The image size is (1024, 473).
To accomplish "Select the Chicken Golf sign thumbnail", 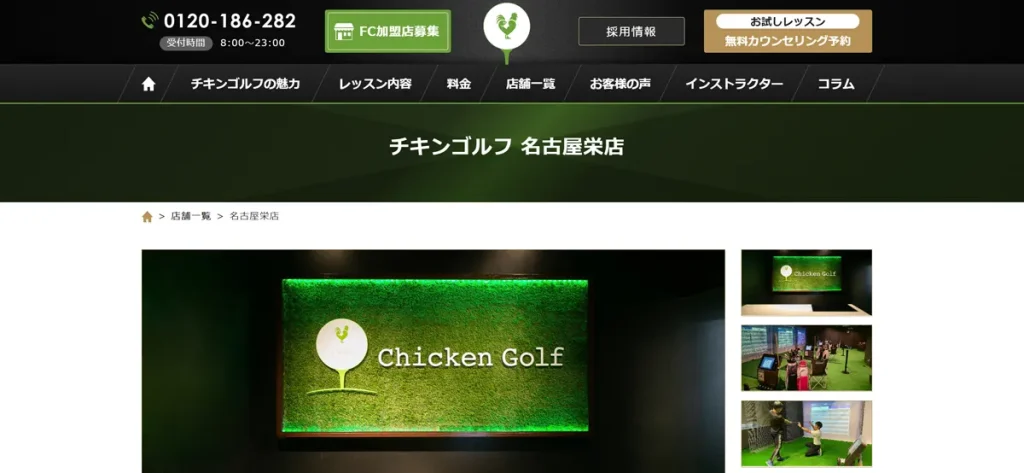I will 807,283.
